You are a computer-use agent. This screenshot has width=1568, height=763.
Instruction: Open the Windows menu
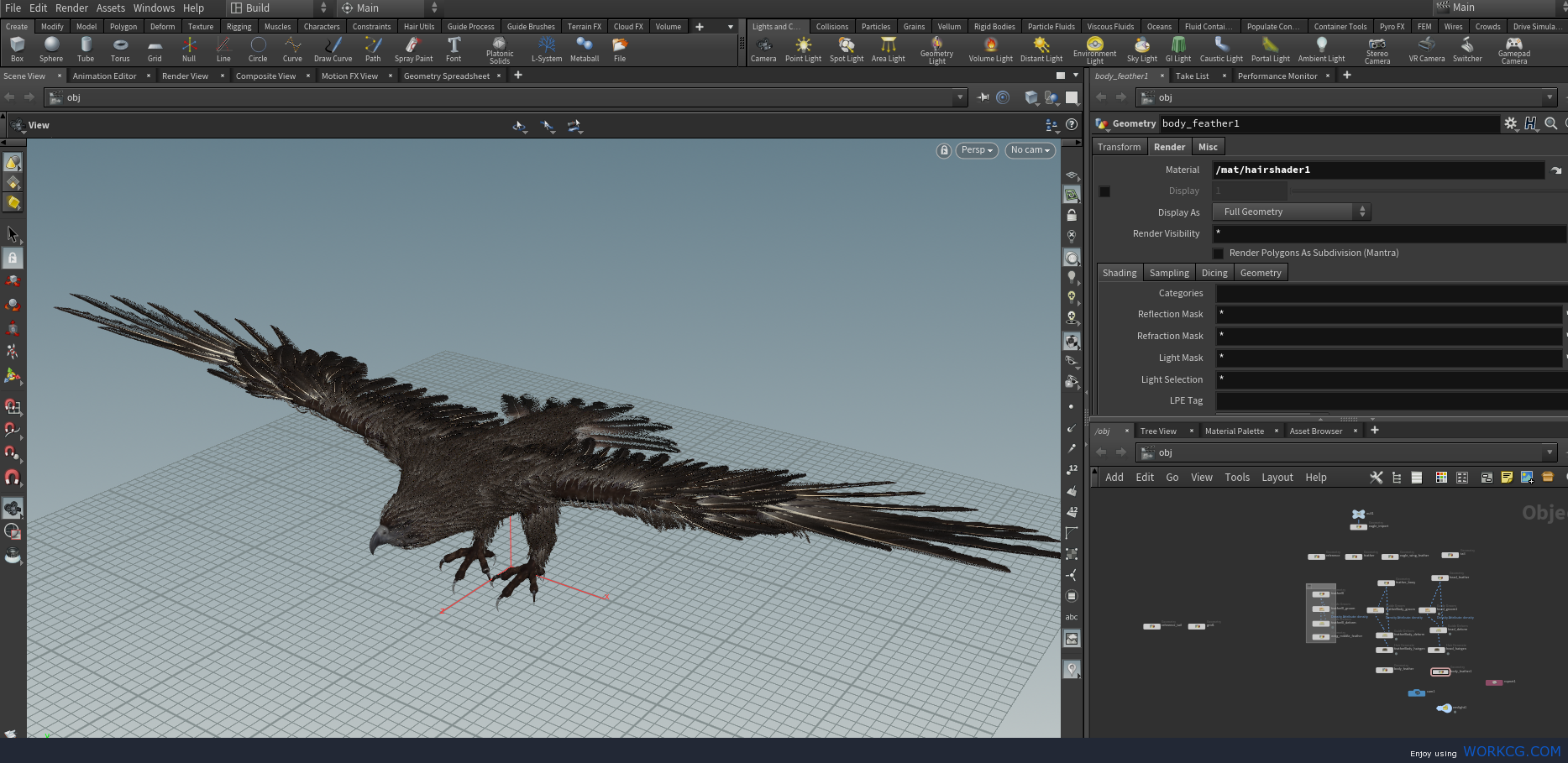tap(154, 8)
